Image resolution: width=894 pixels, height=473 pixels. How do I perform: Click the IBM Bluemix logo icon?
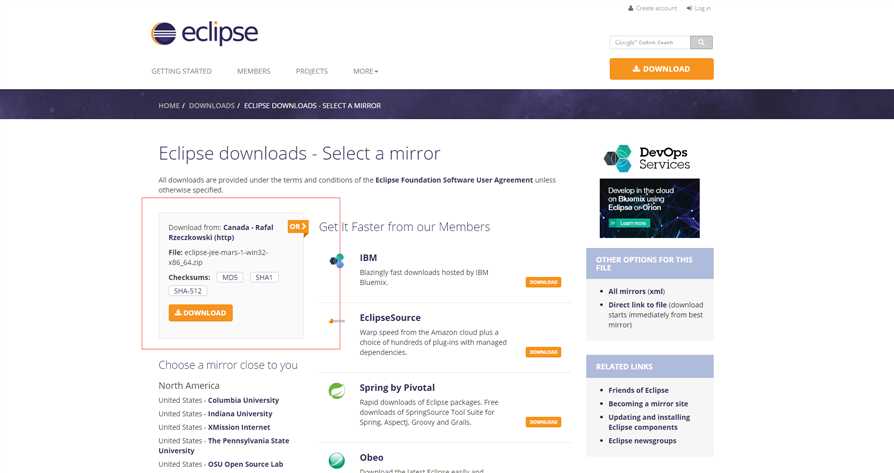coord(337,261)
